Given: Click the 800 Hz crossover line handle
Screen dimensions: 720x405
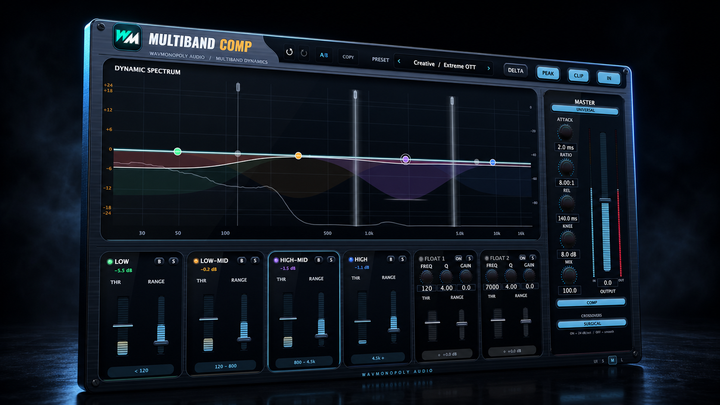Looking at the screenshot, I should coord(355,95).
